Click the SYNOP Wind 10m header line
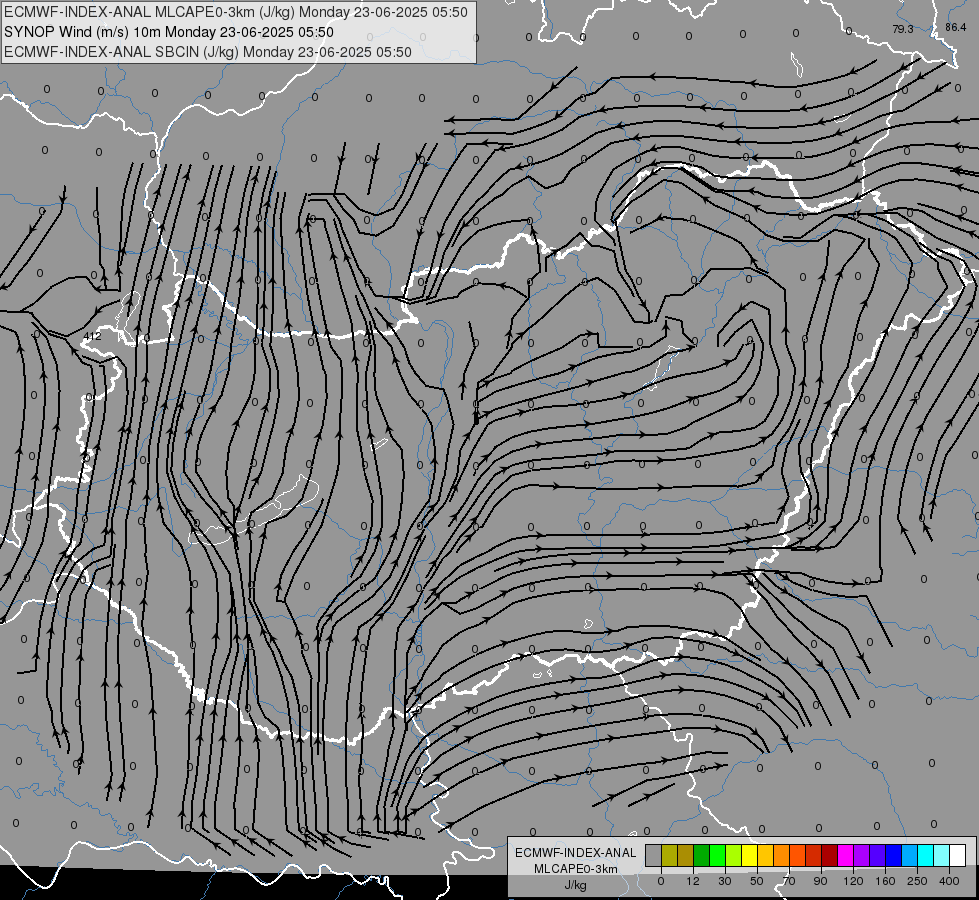This screenshot has height=900, width=979. (169, 32)
